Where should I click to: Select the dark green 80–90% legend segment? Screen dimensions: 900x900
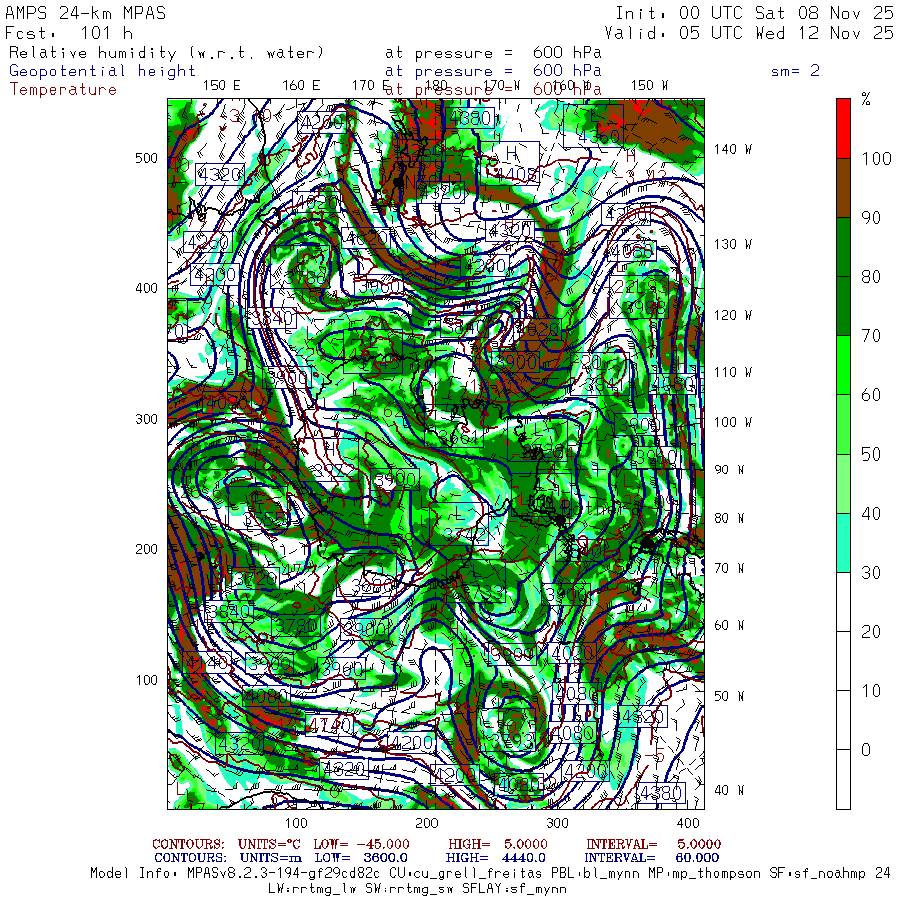click(843, 247)
